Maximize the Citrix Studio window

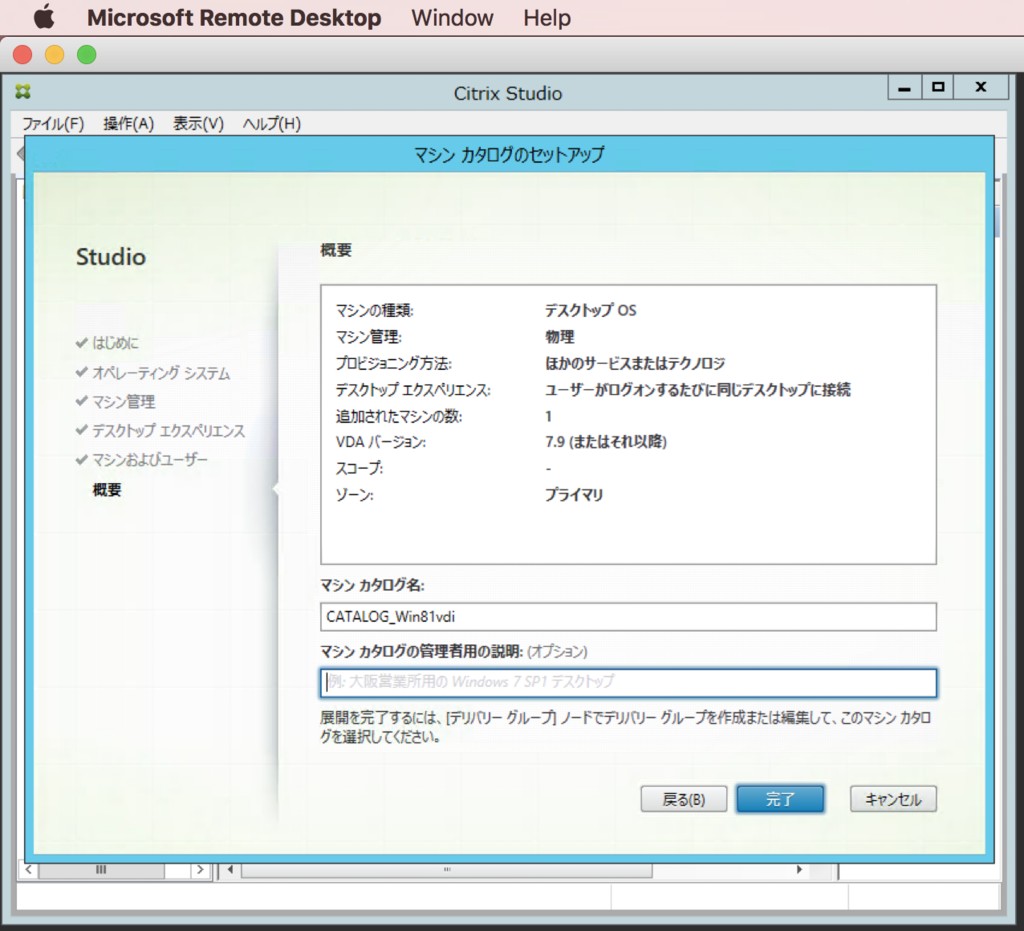[x=938, y=87]
